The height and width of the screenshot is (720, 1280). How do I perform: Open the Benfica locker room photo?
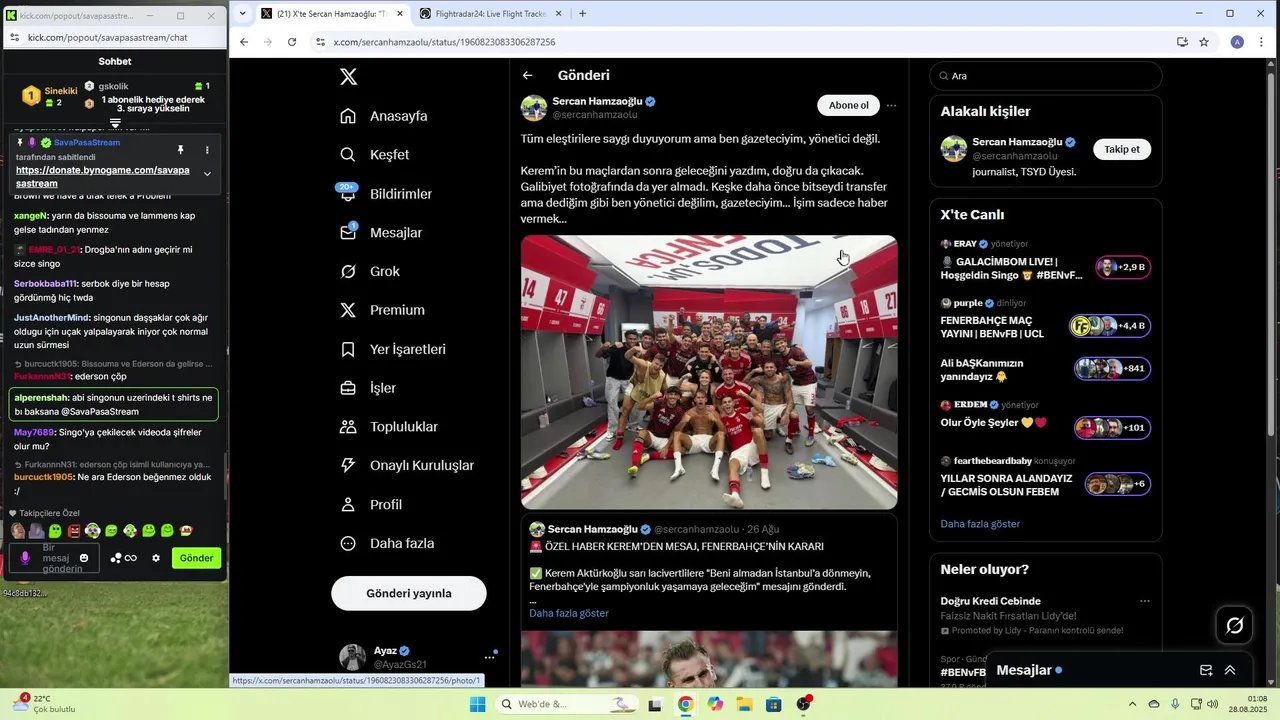(x=709, y=372)
